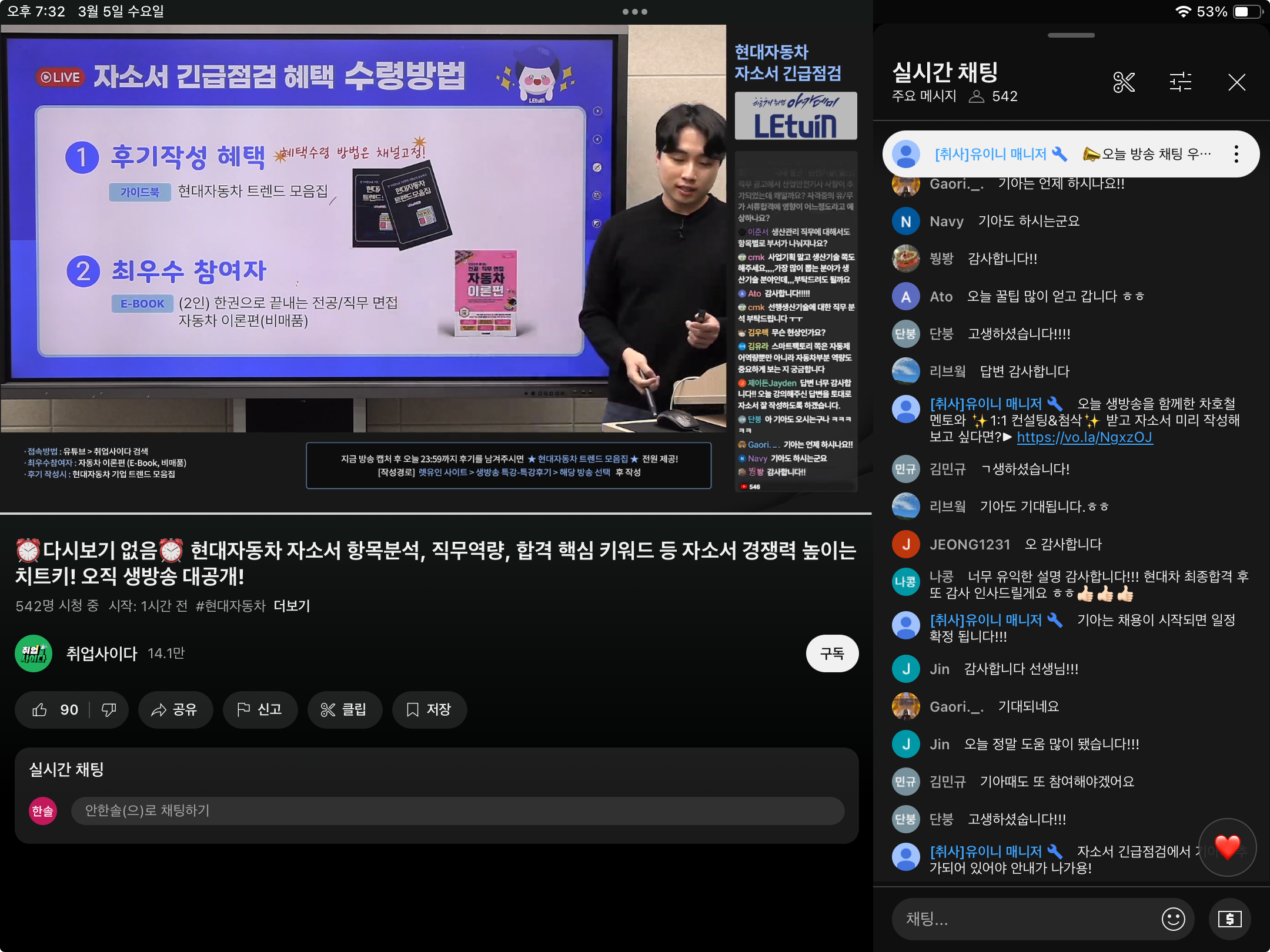Open 주요 메시지 chat mode dropdown
This screenshot has width=1270, height=952.
point(924,96)
